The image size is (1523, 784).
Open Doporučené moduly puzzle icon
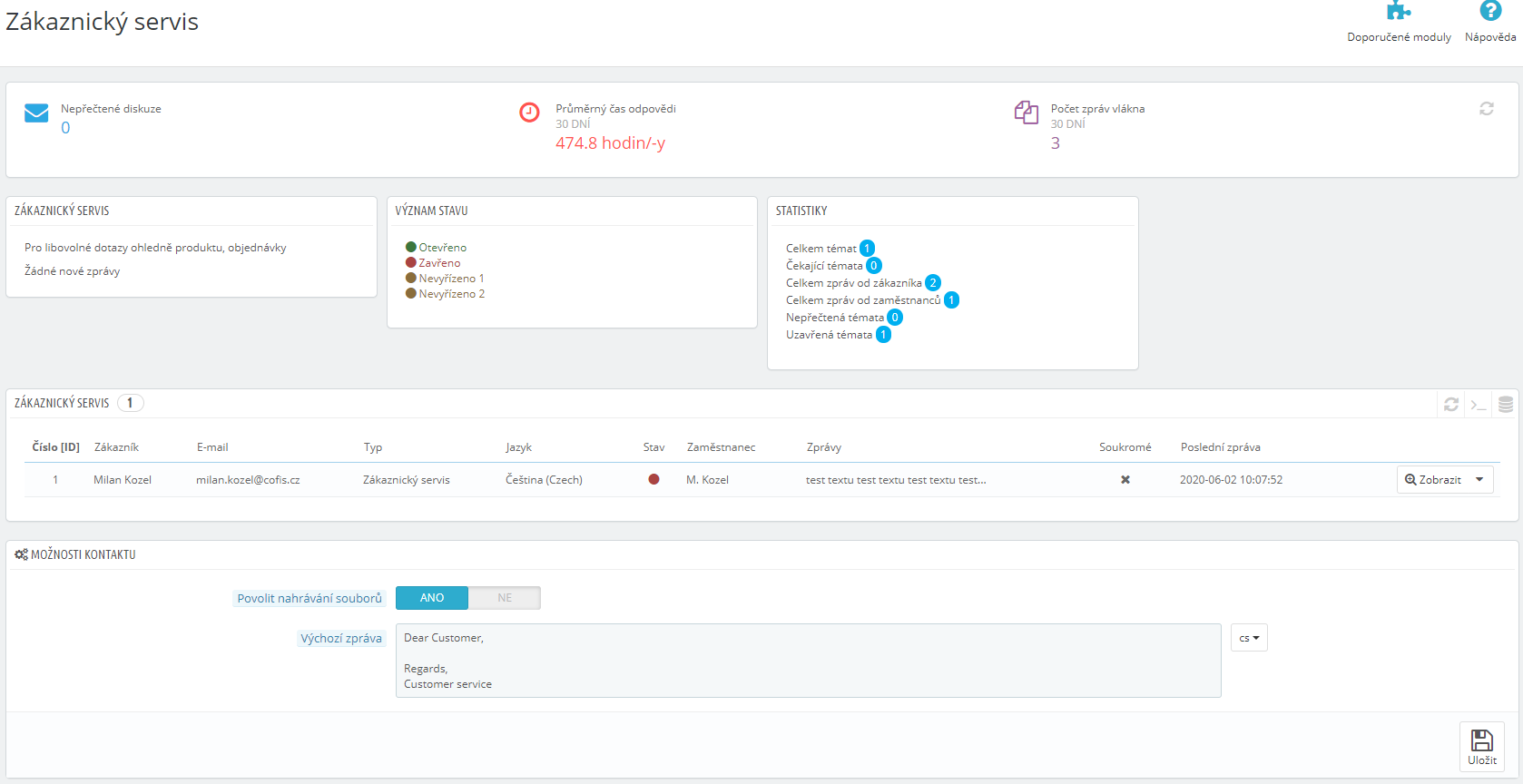coord(1399,11)
